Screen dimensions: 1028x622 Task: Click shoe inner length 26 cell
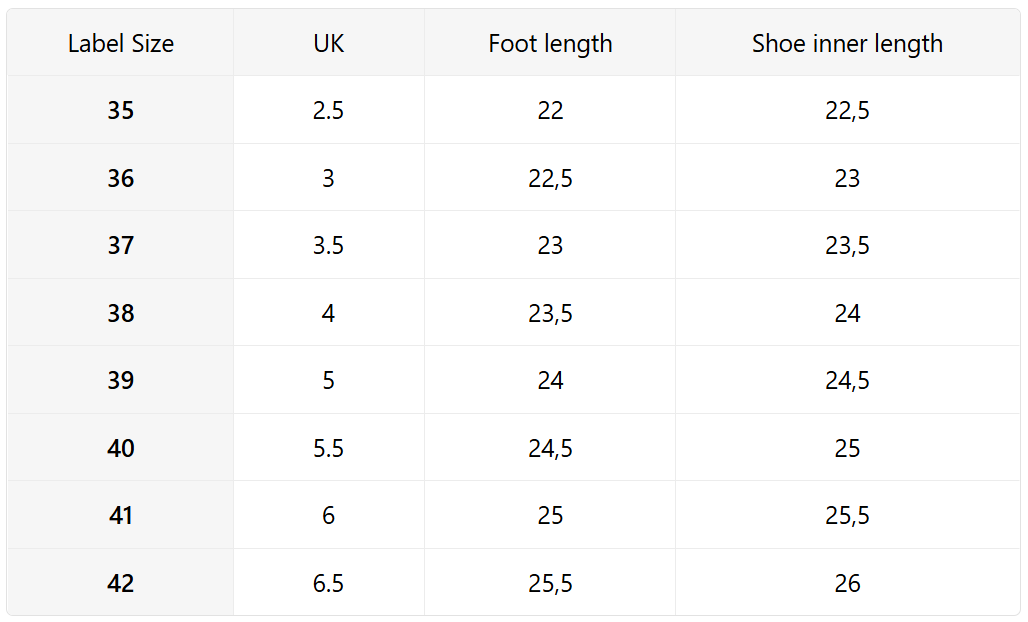coord(847,583)
